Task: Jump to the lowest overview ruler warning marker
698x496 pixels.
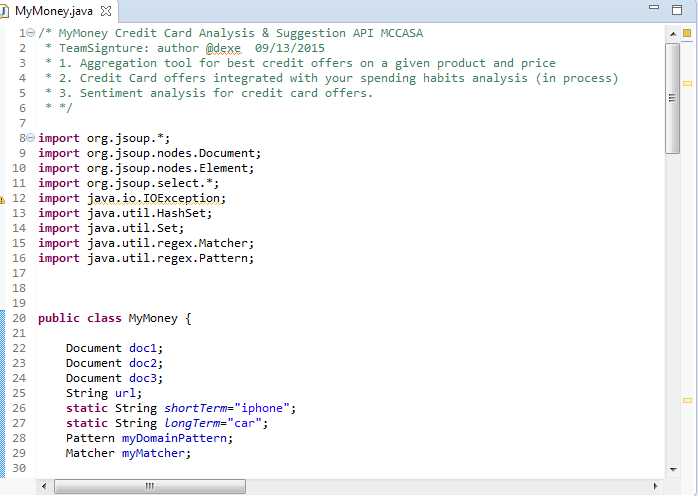Action: tap(687, 400)
